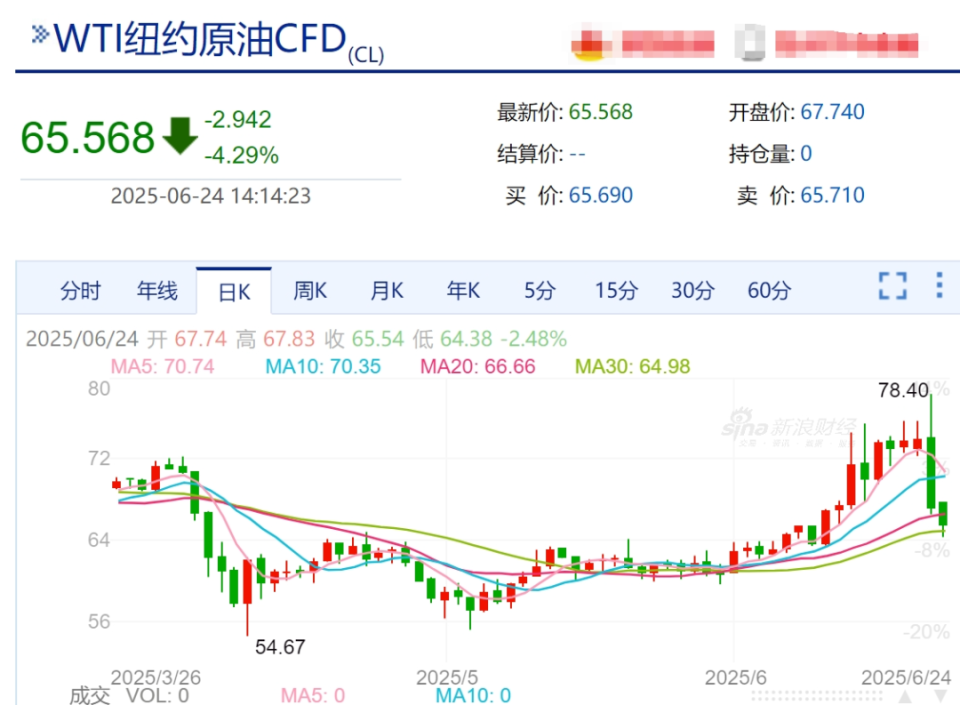Open the 月K chart tab
The image size is (960, 705).
pos(387,290)
